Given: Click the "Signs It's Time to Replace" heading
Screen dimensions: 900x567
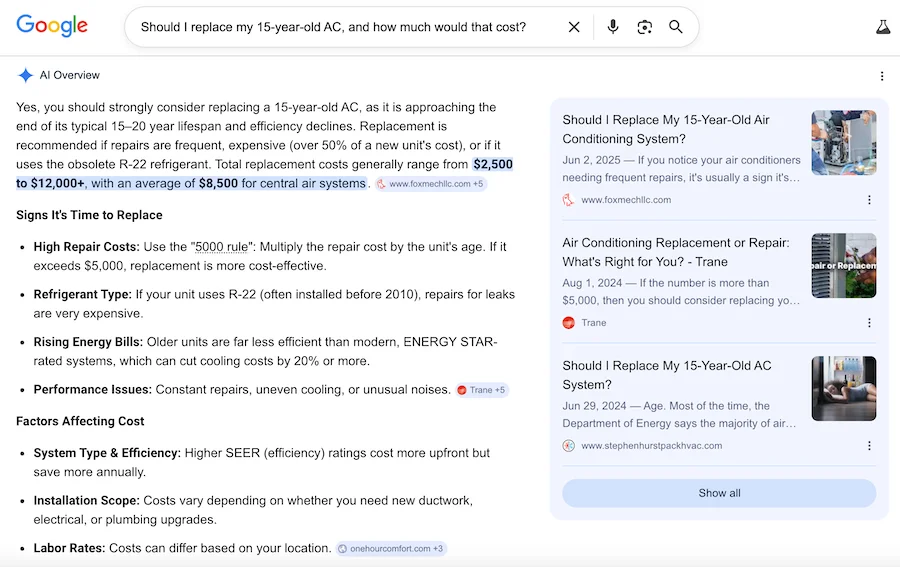Looking at the screenshot, I should [x=89, y=215].
